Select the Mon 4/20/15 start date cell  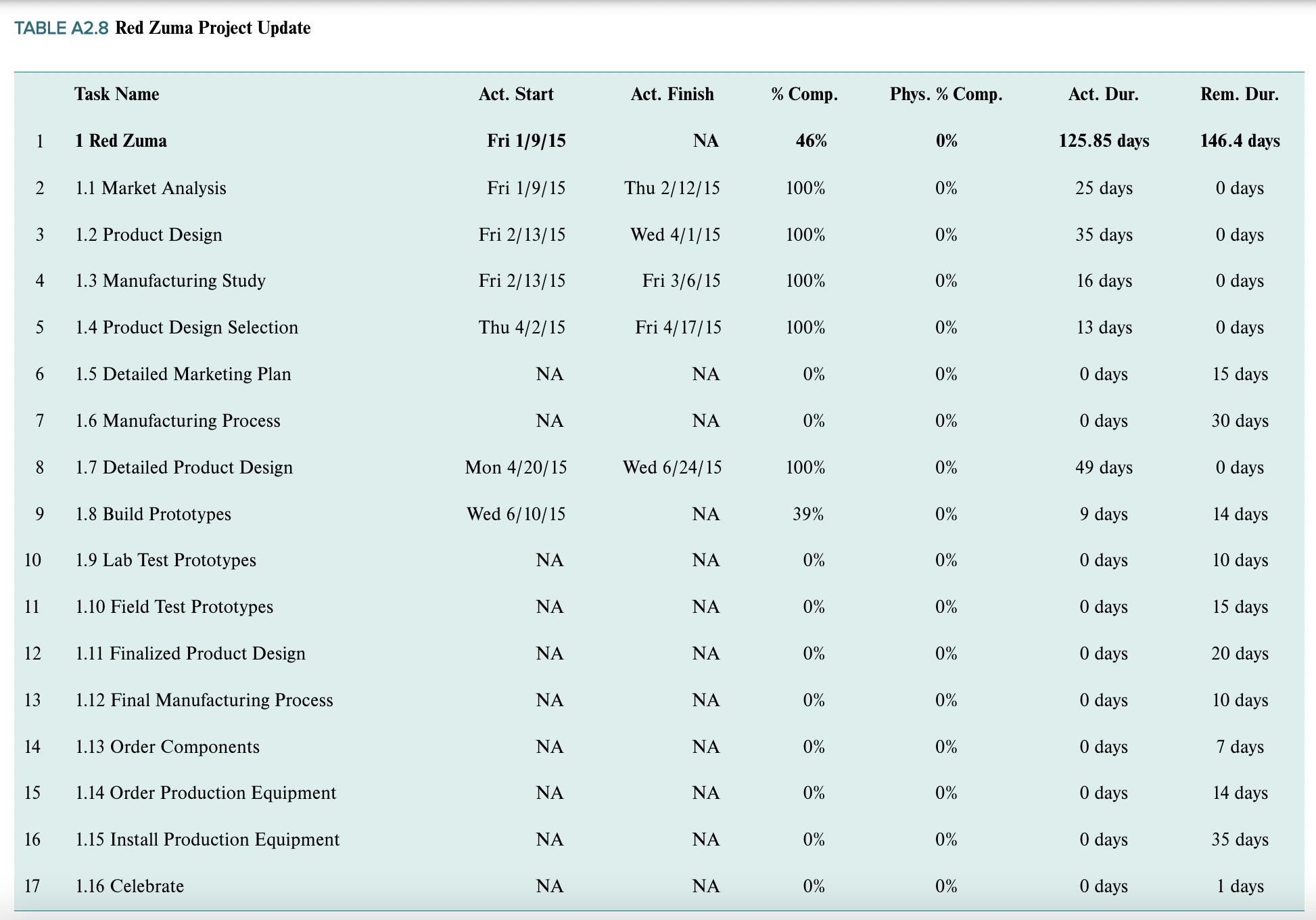tap(515, 467)
